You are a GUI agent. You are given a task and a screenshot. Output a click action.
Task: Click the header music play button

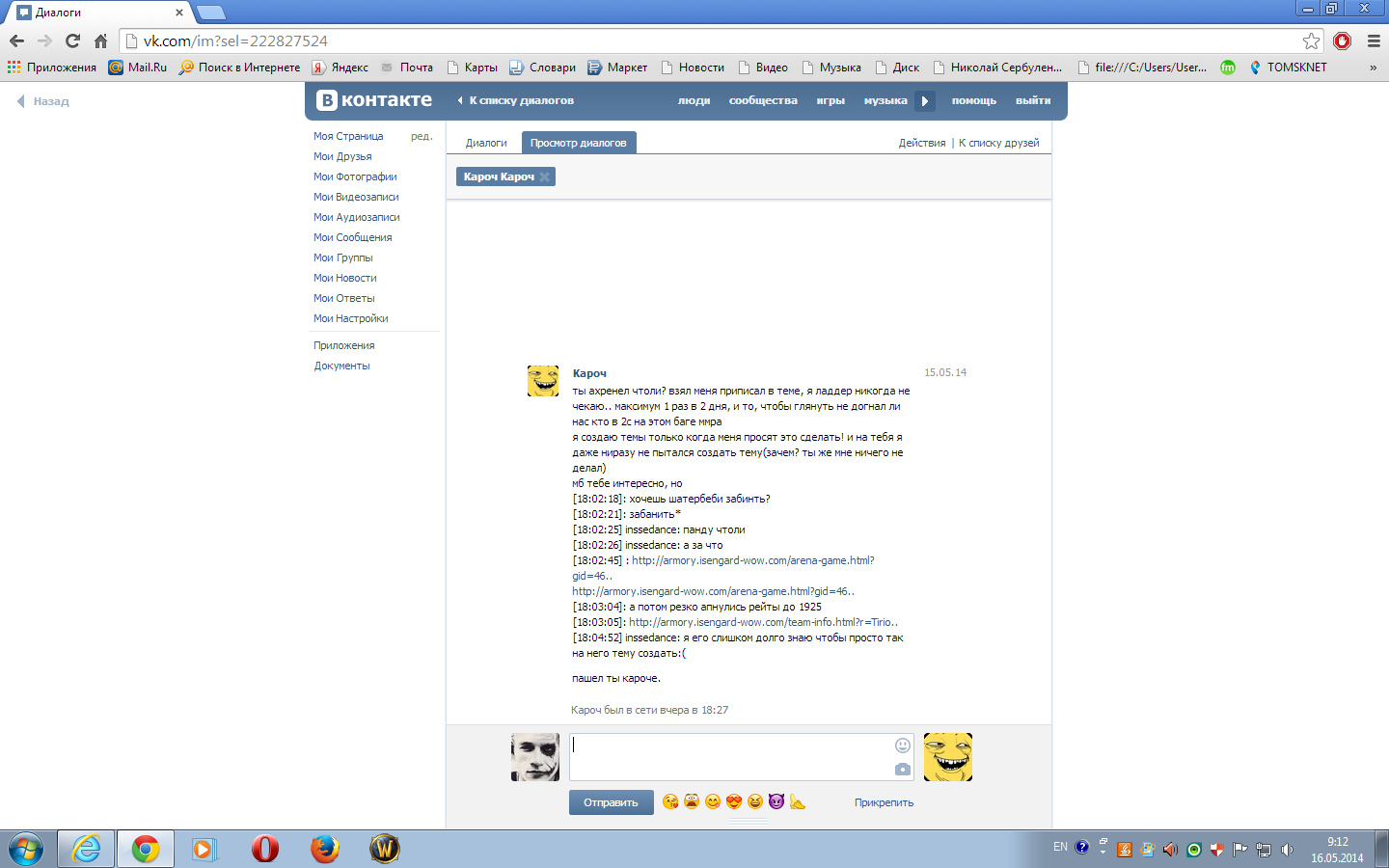(924, 100)
